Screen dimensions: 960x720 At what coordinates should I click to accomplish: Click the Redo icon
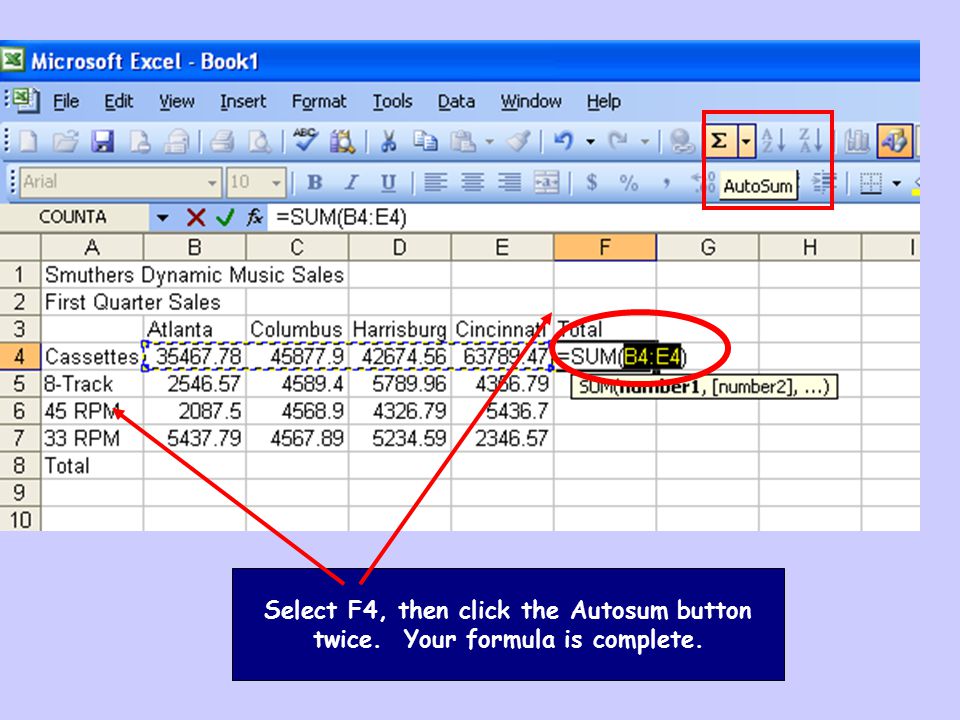[618, 142]
